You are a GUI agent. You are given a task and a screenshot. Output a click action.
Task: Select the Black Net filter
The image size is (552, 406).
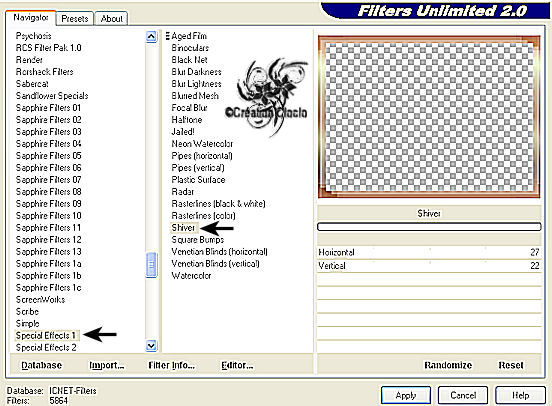pos(189,60)
